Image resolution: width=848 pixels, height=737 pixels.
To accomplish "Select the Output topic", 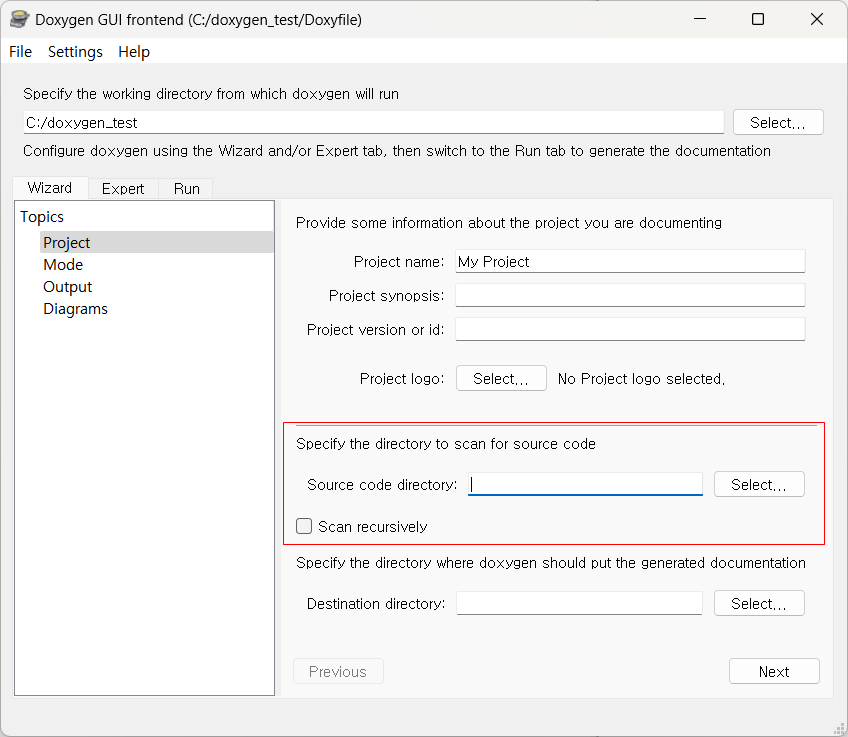I will pyautogui.click(x=68, y=287).
